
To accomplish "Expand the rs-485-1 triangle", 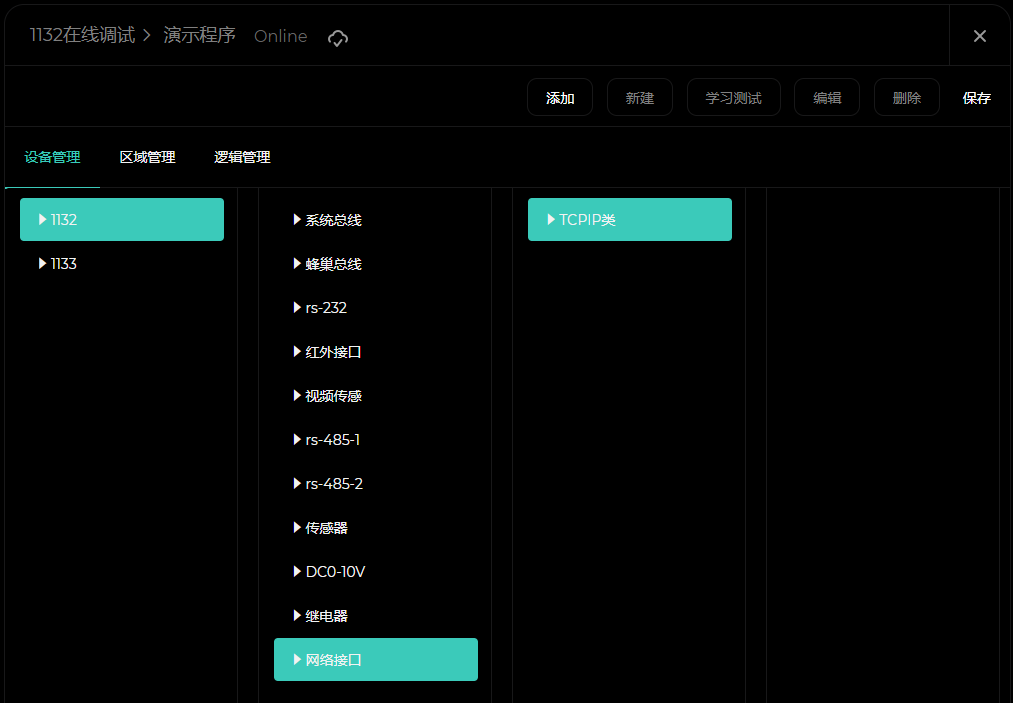I will (x=297, y=439).
